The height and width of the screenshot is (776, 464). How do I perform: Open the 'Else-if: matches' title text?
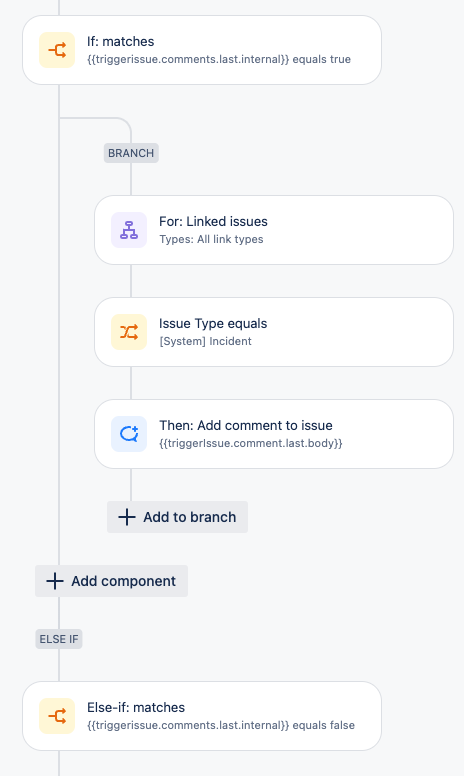pyautogui.click(x=136, y=708)
